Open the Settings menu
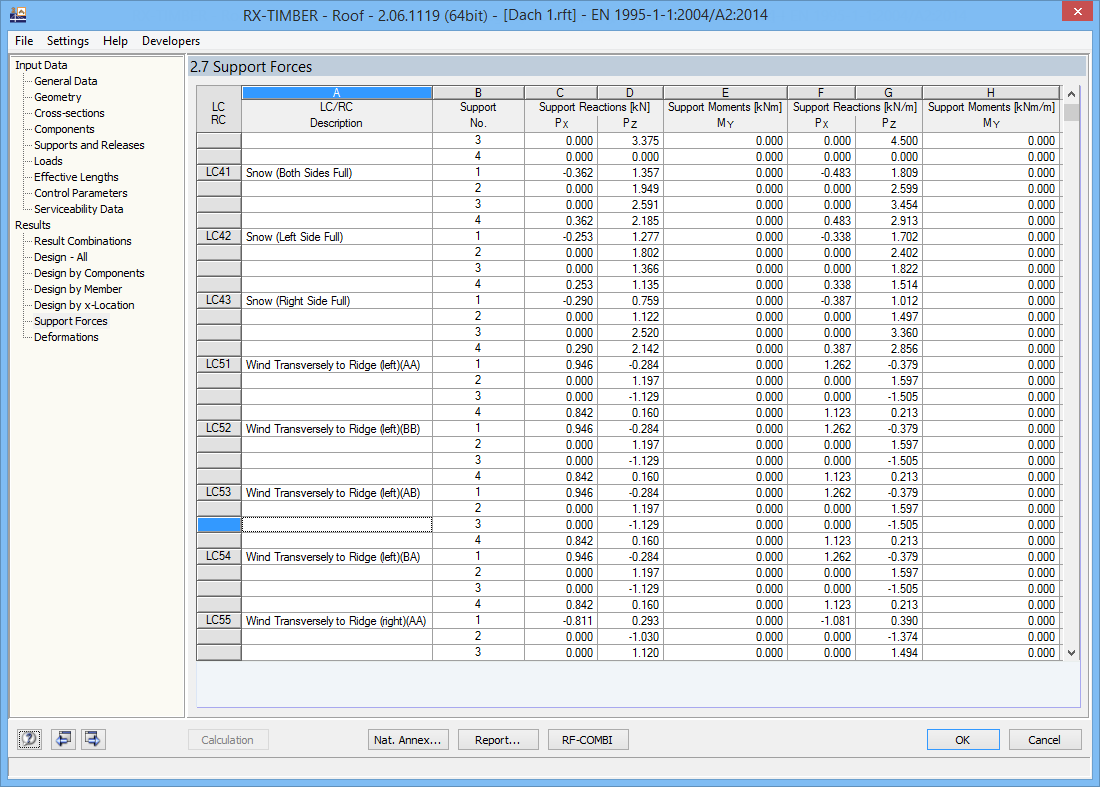The width and height of the screenshot is (1100, 787). (x=67, y=41)
